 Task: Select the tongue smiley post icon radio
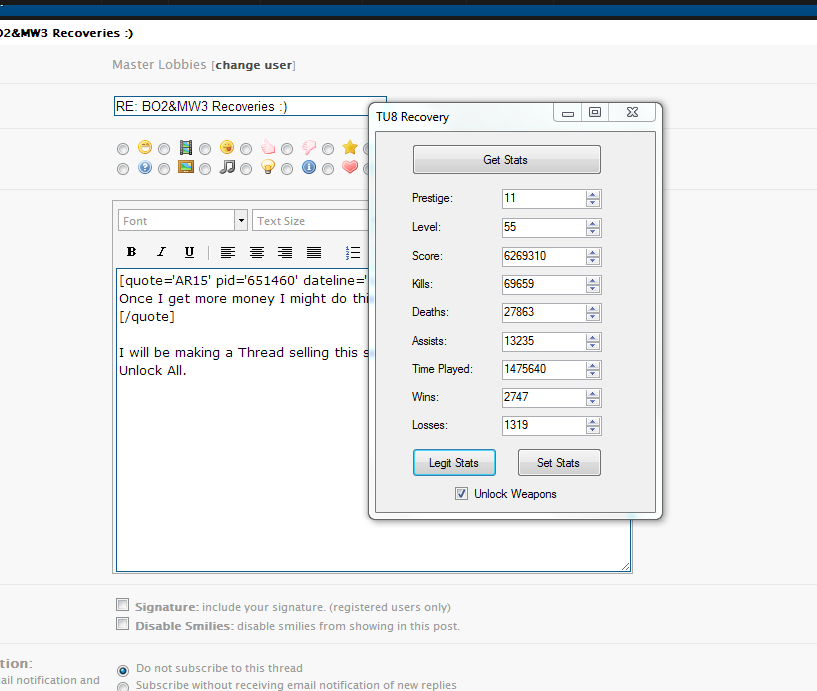point(205,149)
